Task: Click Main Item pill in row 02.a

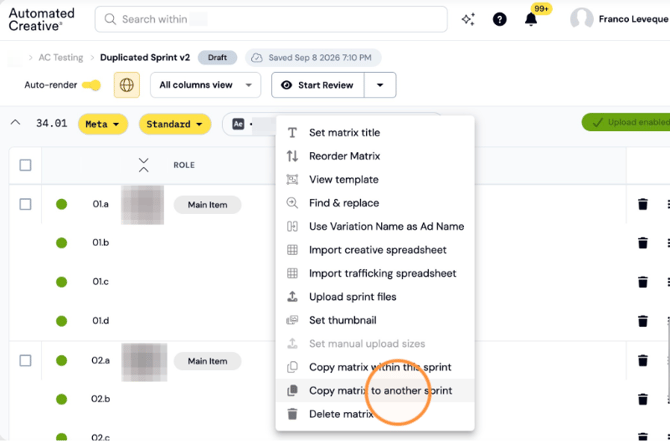Action: pos(207,361)
